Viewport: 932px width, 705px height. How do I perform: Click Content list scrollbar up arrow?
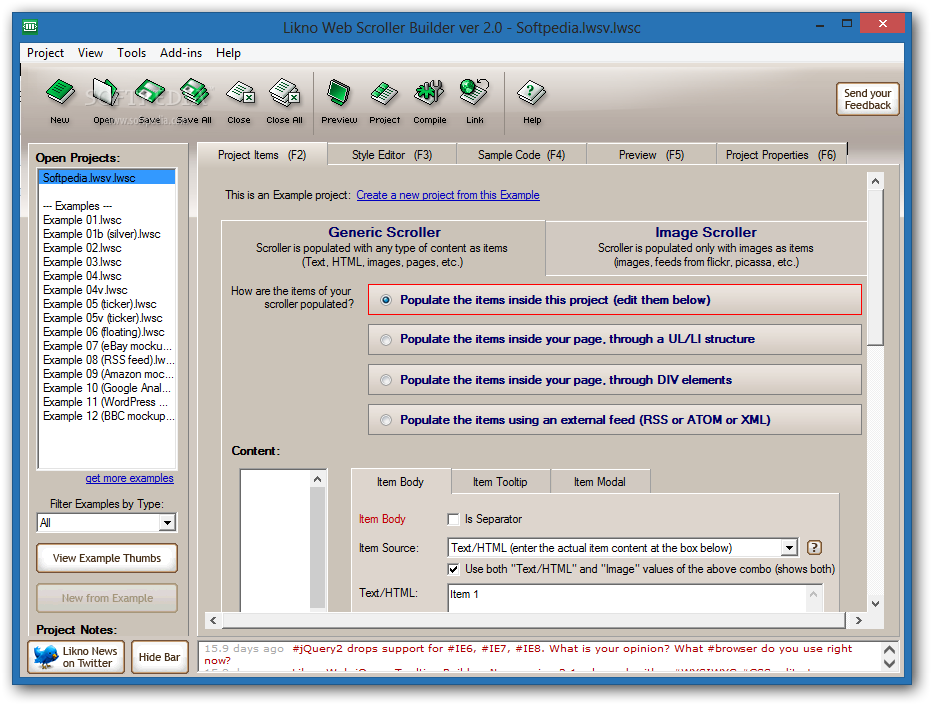317,479
